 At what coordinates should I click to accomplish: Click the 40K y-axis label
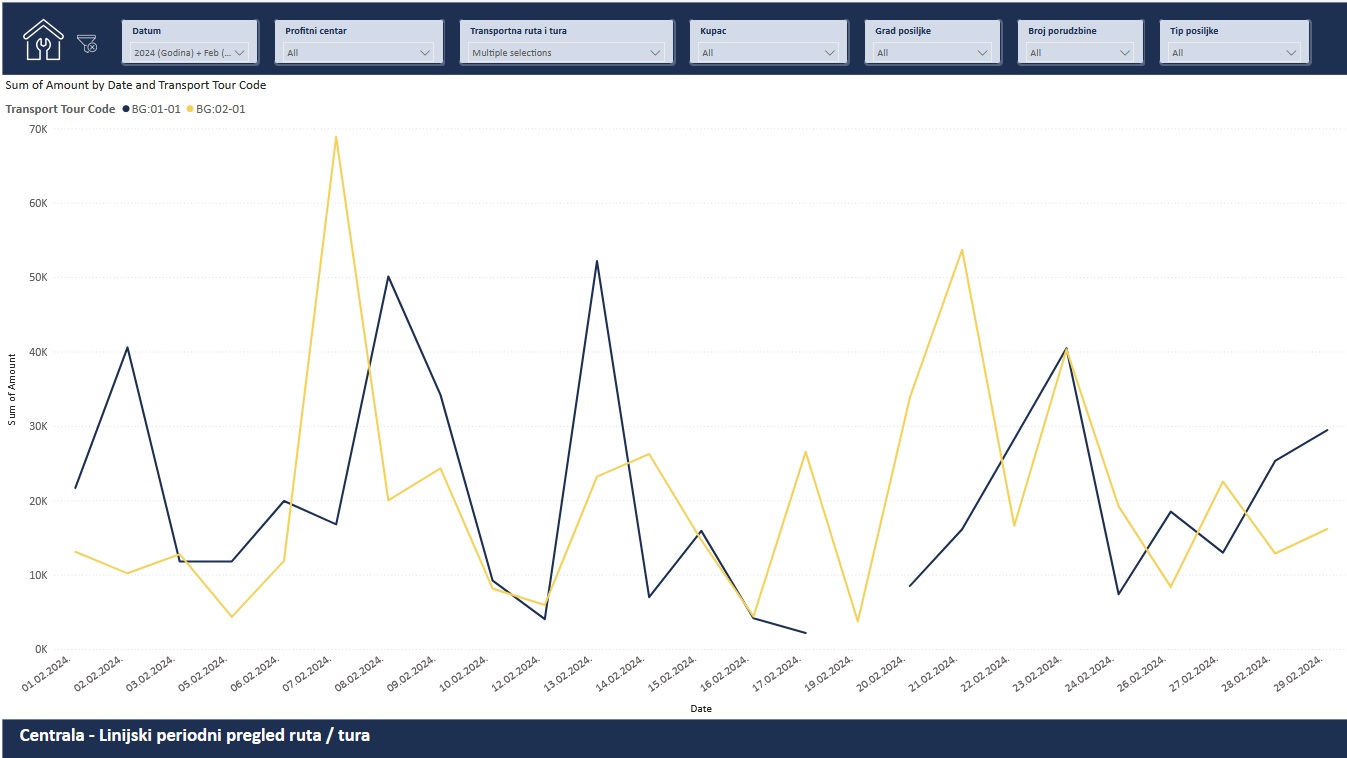(x=39, y=352)
